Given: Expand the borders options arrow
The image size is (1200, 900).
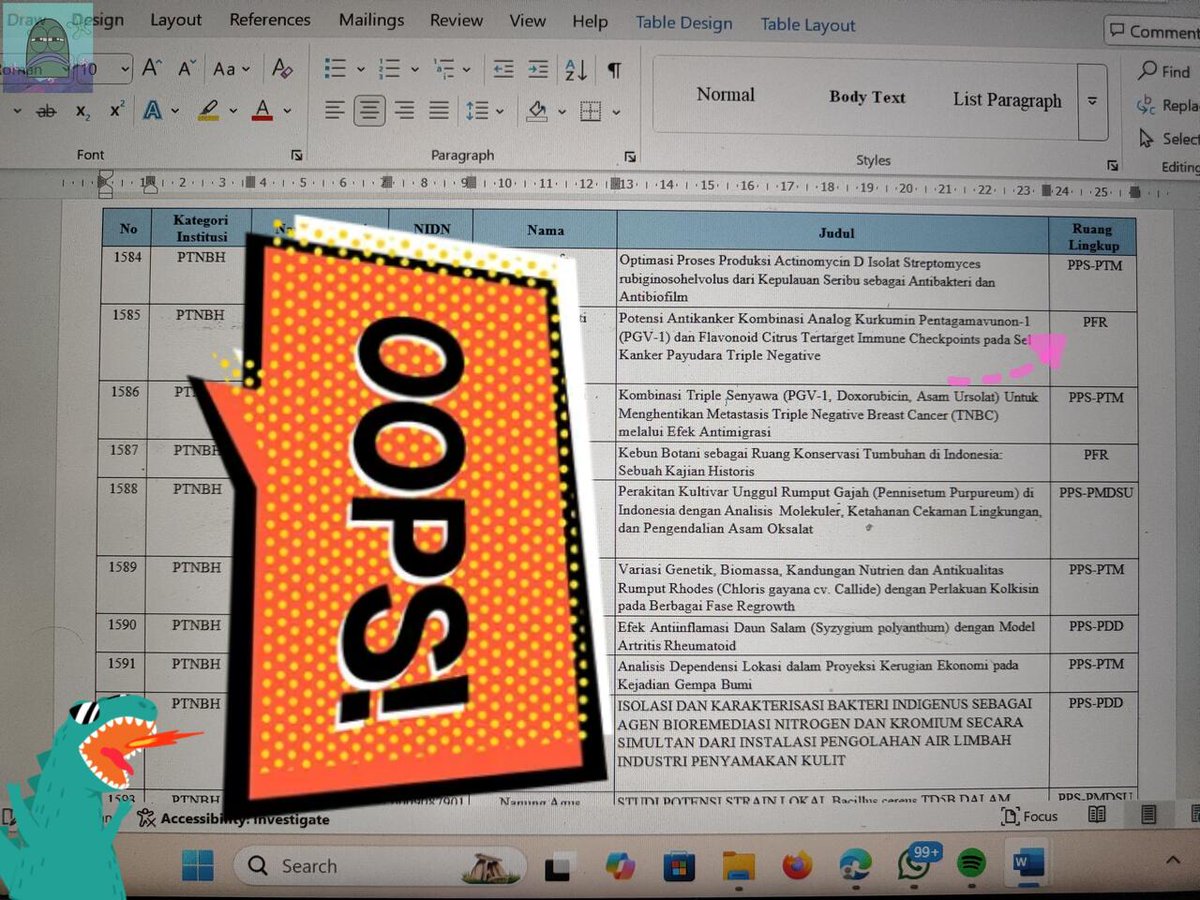Looking at the screenshot, I should (x=616, y=111).
